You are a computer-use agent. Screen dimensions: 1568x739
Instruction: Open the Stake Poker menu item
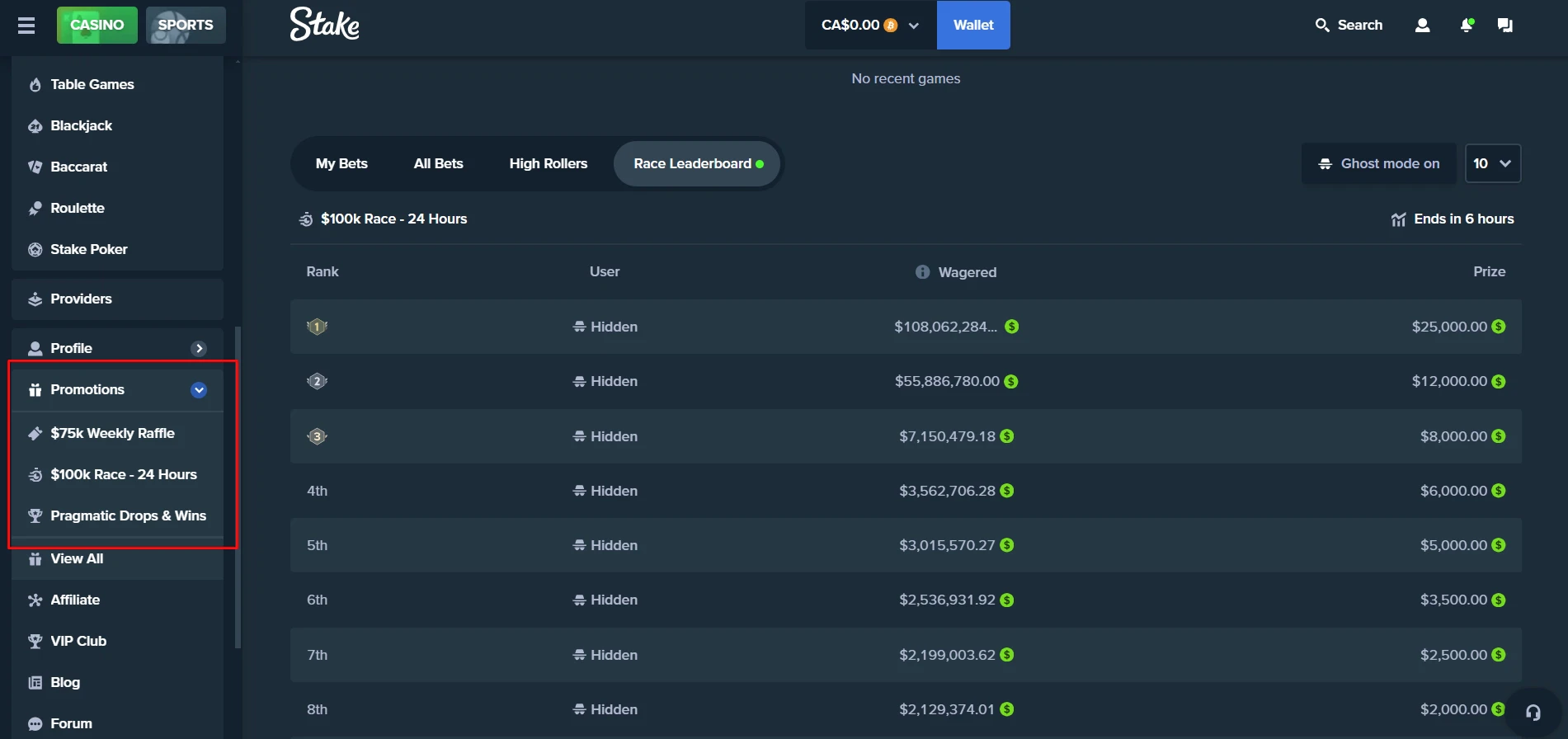tap(117, 249)
